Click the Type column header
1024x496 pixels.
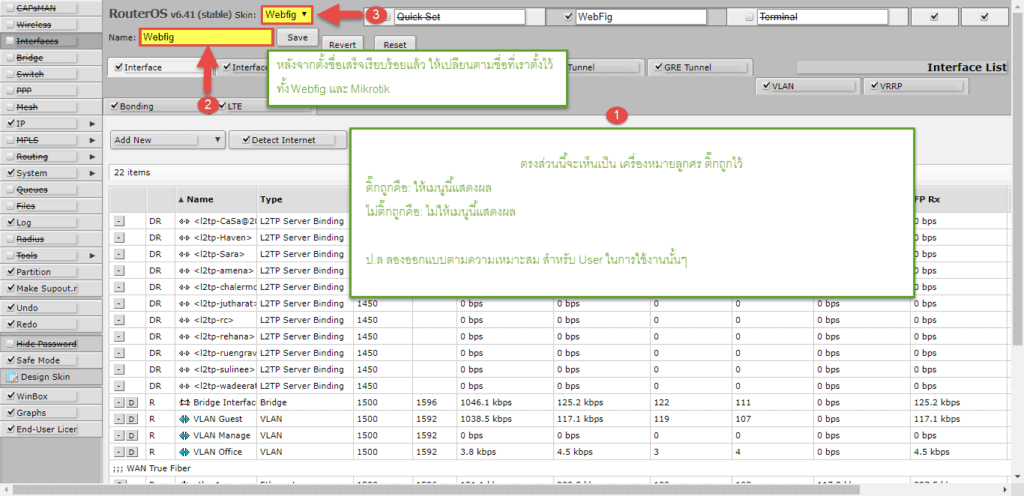[x=304, y=200]
